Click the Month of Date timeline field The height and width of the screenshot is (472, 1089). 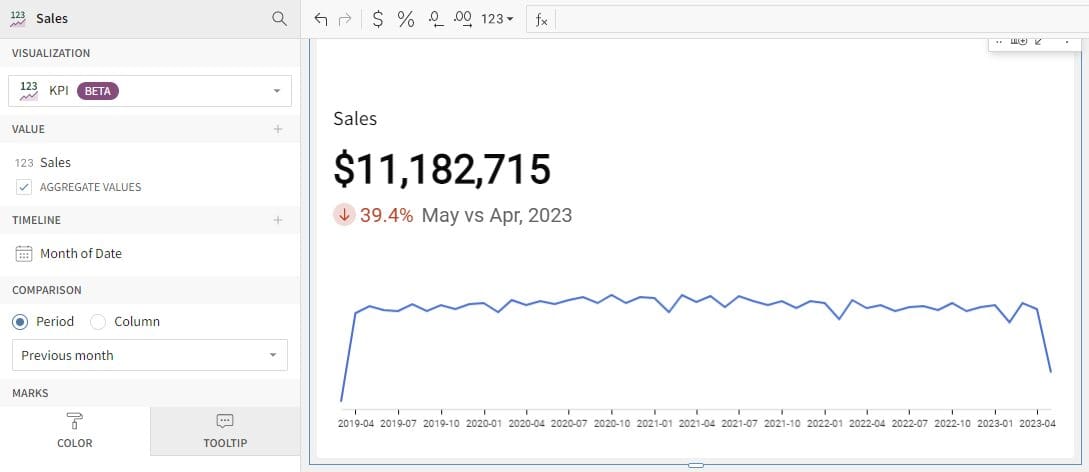80,254
